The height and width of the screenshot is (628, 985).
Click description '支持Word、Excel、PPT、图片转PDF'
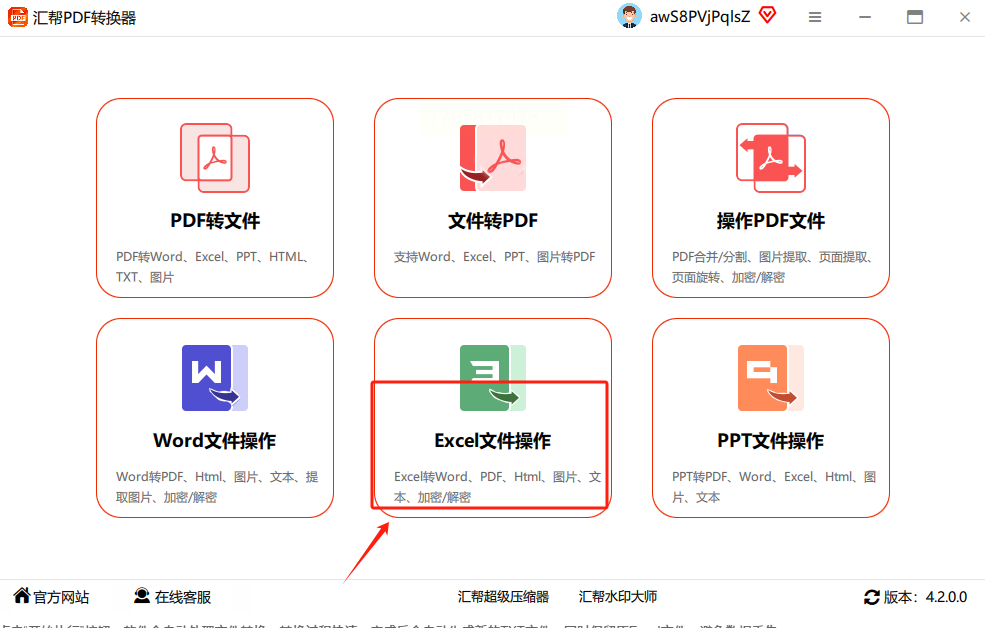click(494, 257)
